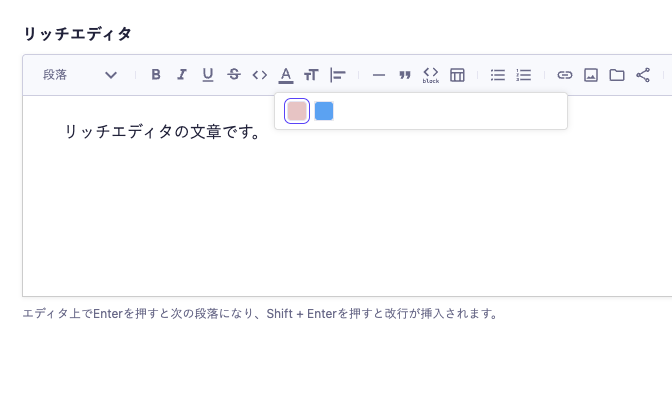The image size is (672, 407).
Task: Insert a hyperlink
Action: (565, 75)
